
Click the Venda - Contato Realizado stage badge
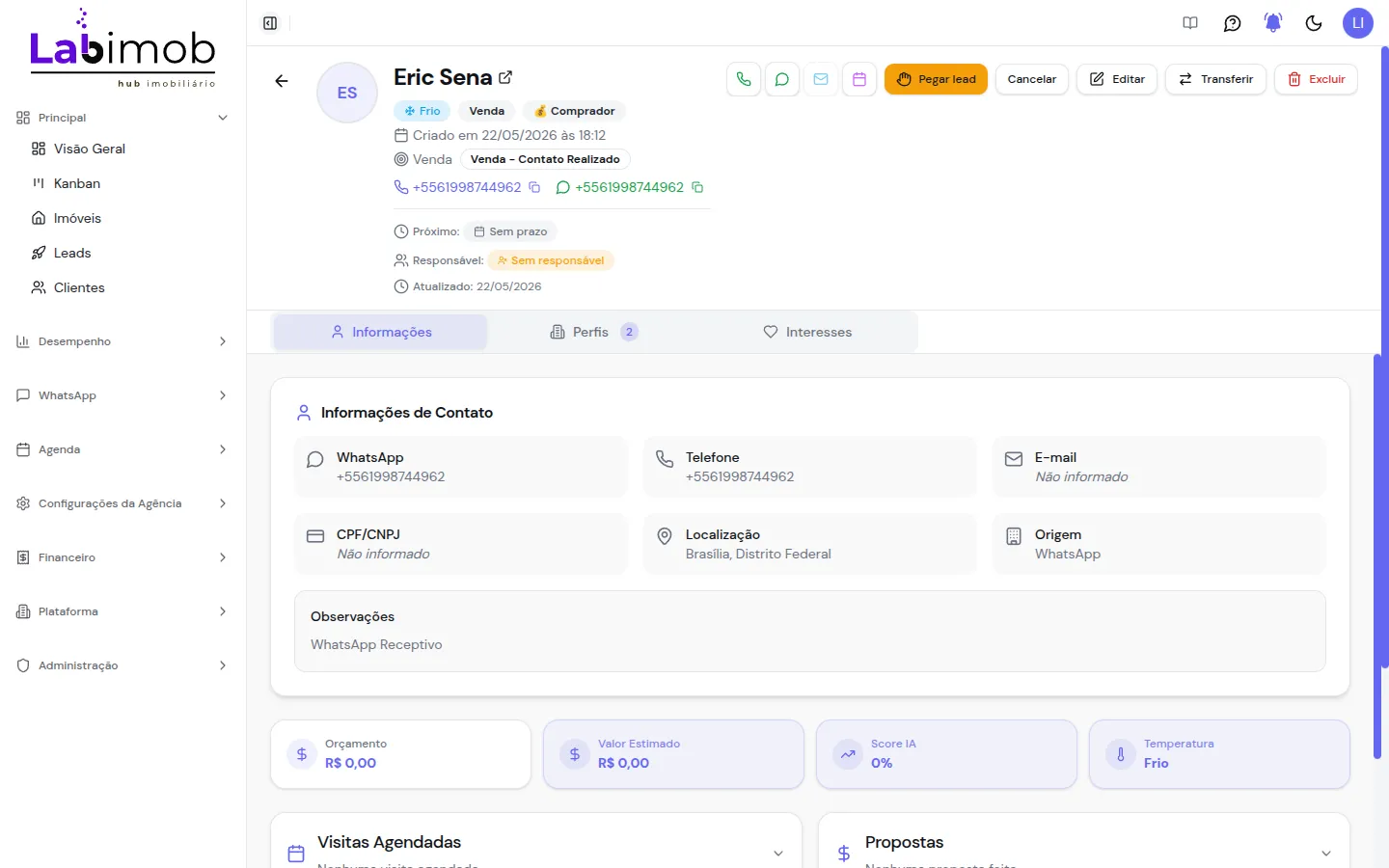click(545, 159)
